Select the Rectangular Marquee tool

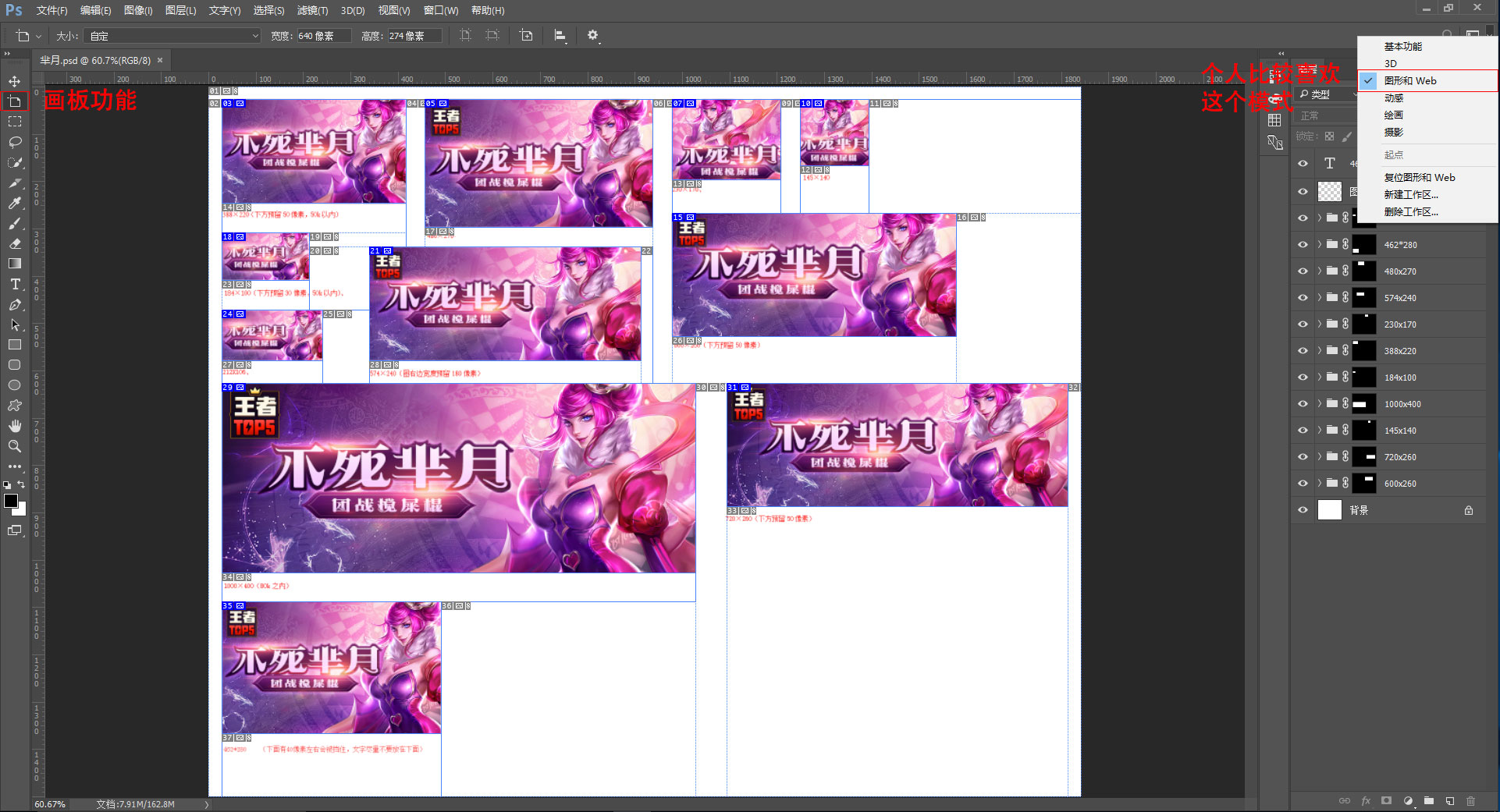(15, 122)
